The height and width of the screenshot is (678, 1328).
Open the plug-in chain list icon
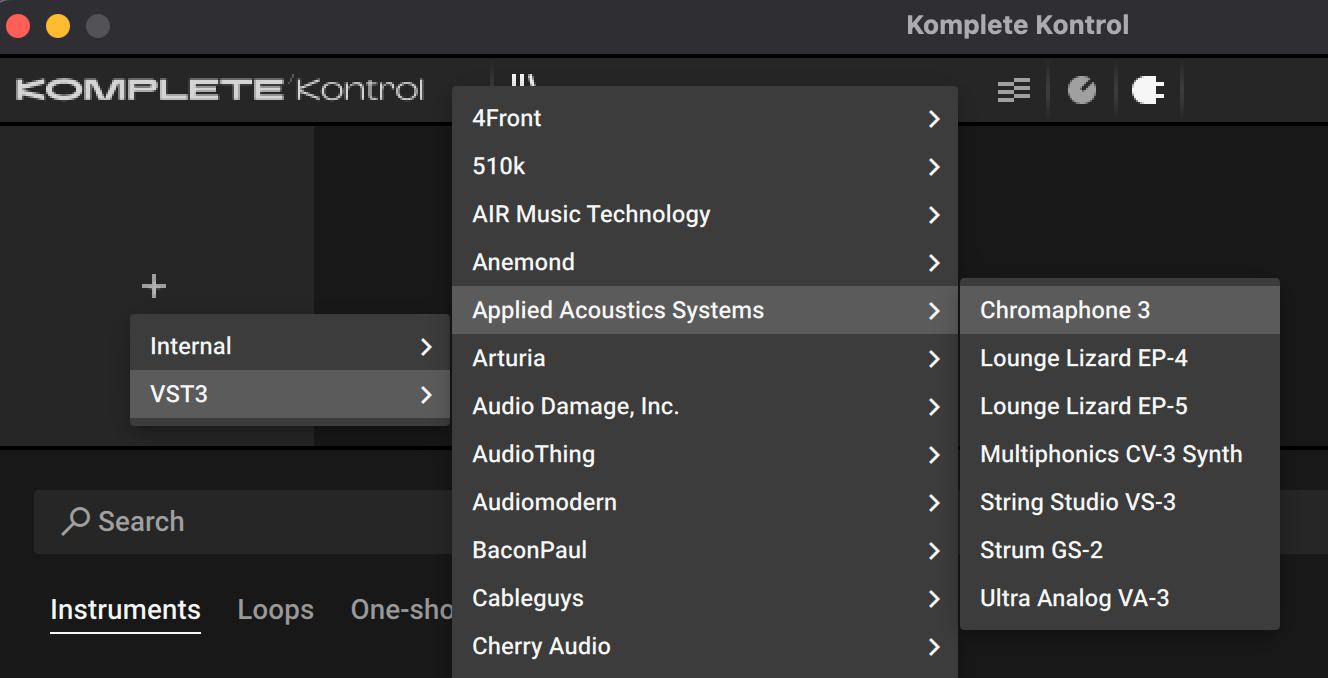(x=1013, y=91)
